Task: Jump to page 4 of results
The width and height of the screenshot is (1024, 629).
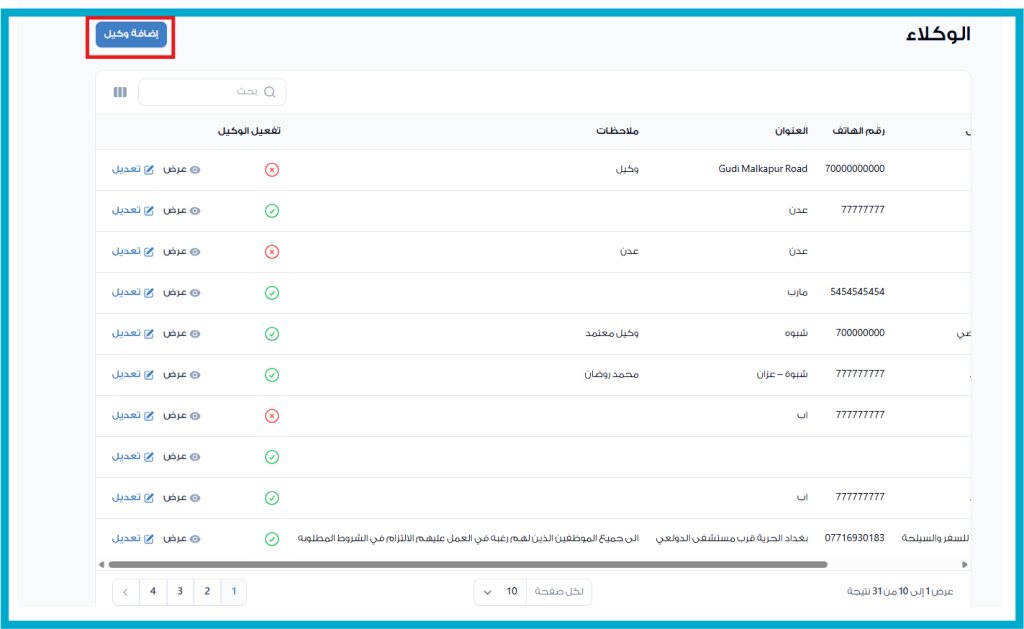Action: [153, 592]
